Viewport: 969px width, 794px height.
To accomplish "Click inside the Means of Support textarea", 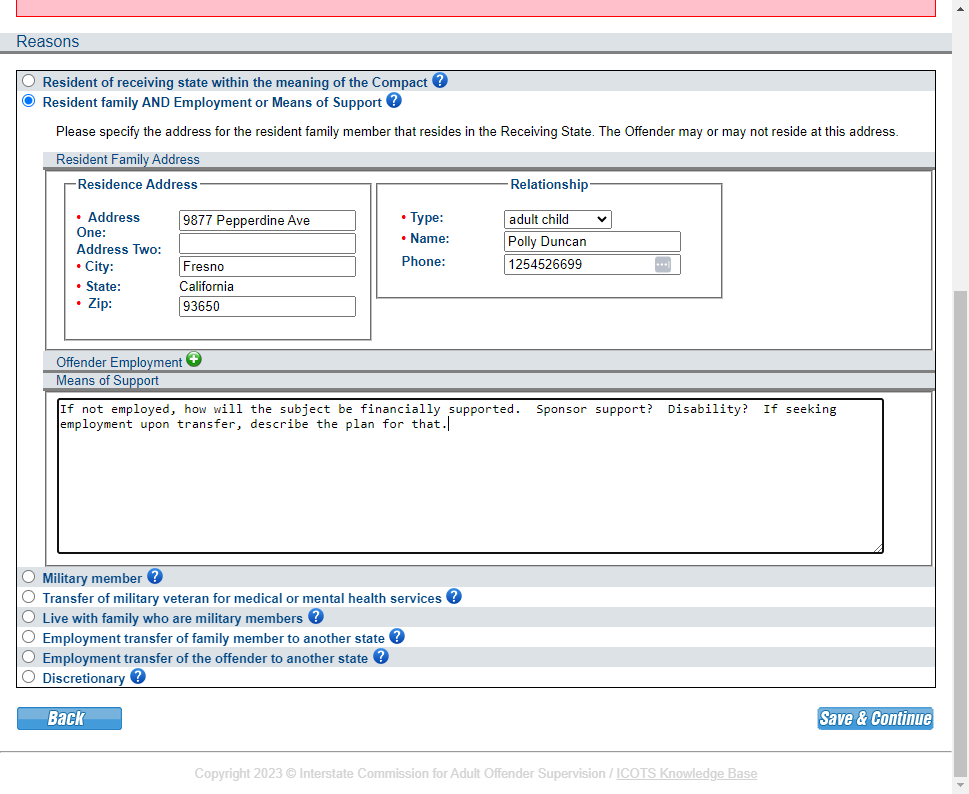I will pyautogui.click(x=470, y=476).
